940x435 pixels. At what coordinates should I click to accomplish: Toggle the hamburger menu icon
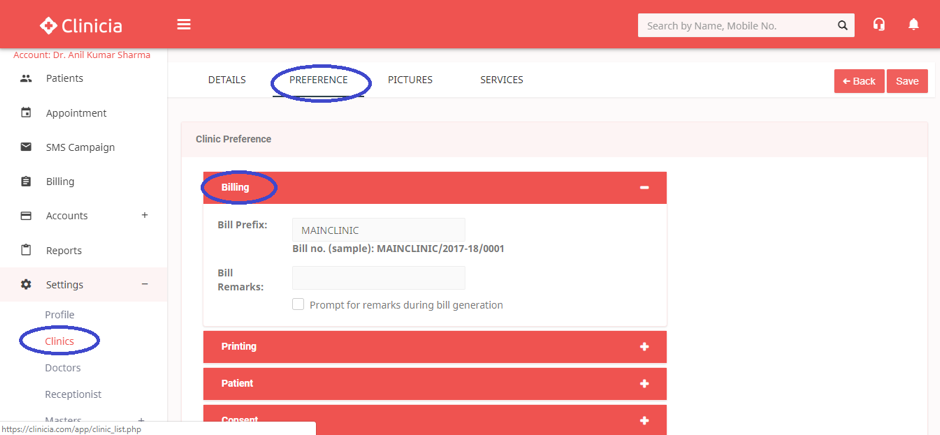coord(184,25)
